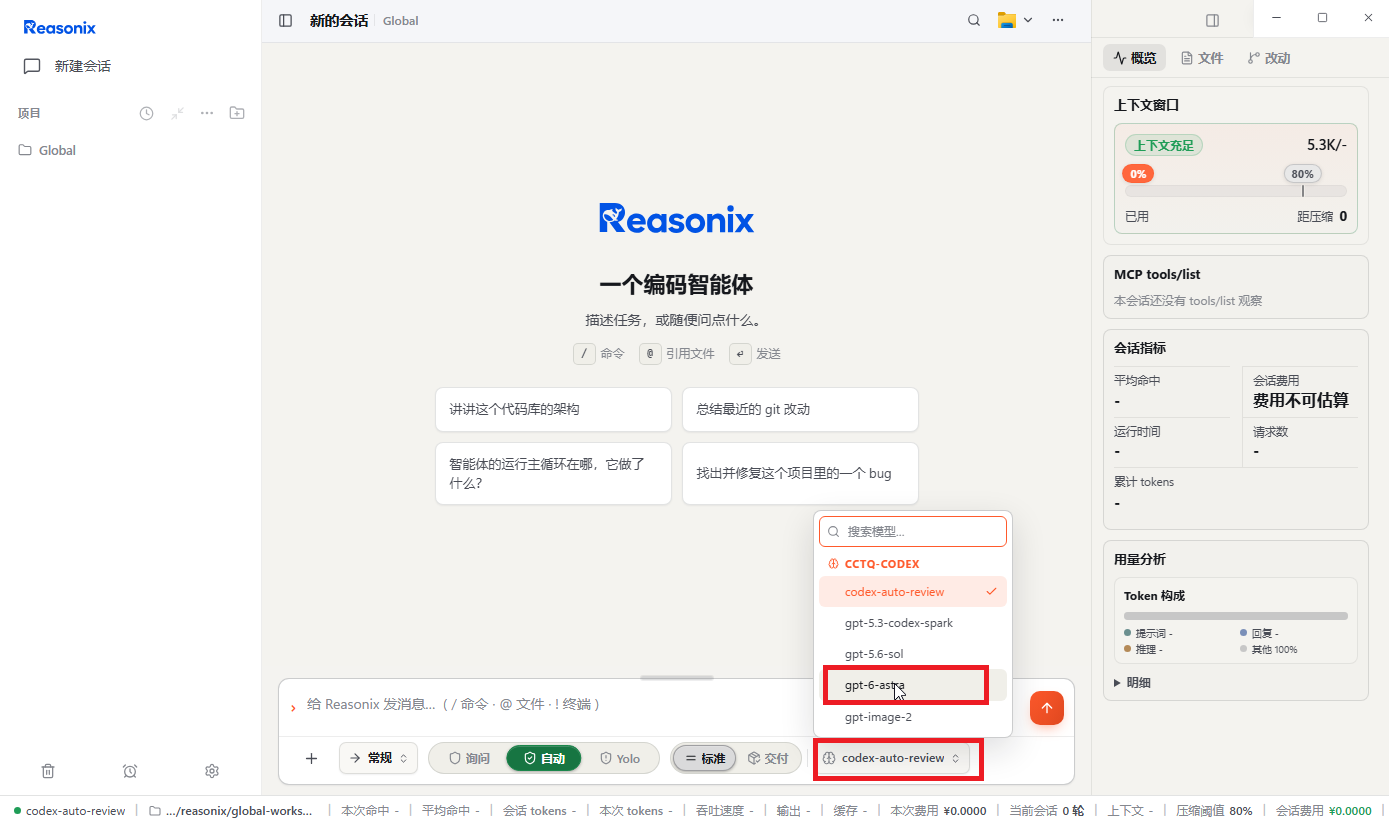Click status bar workspace path folder

230,811
